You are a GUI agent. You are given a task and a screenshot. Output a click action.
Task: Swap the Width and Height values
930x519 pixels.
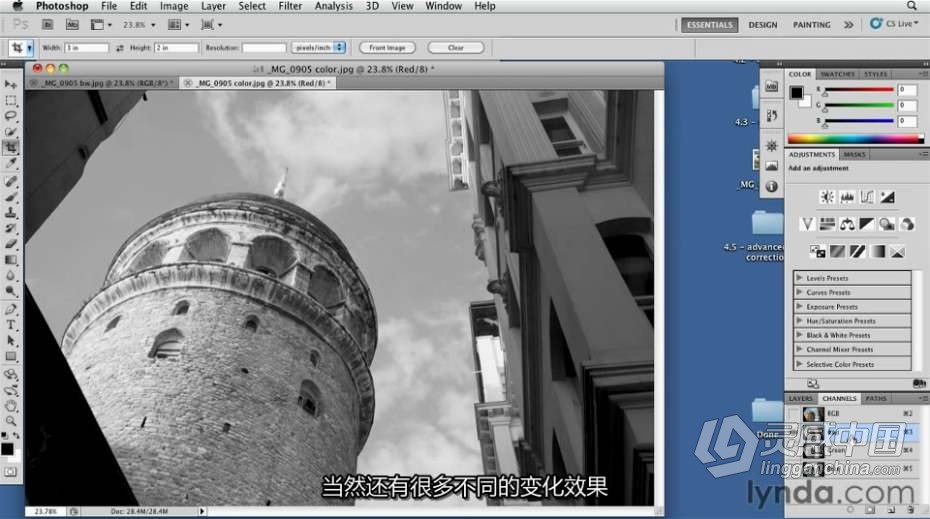[x=120, y=48]
